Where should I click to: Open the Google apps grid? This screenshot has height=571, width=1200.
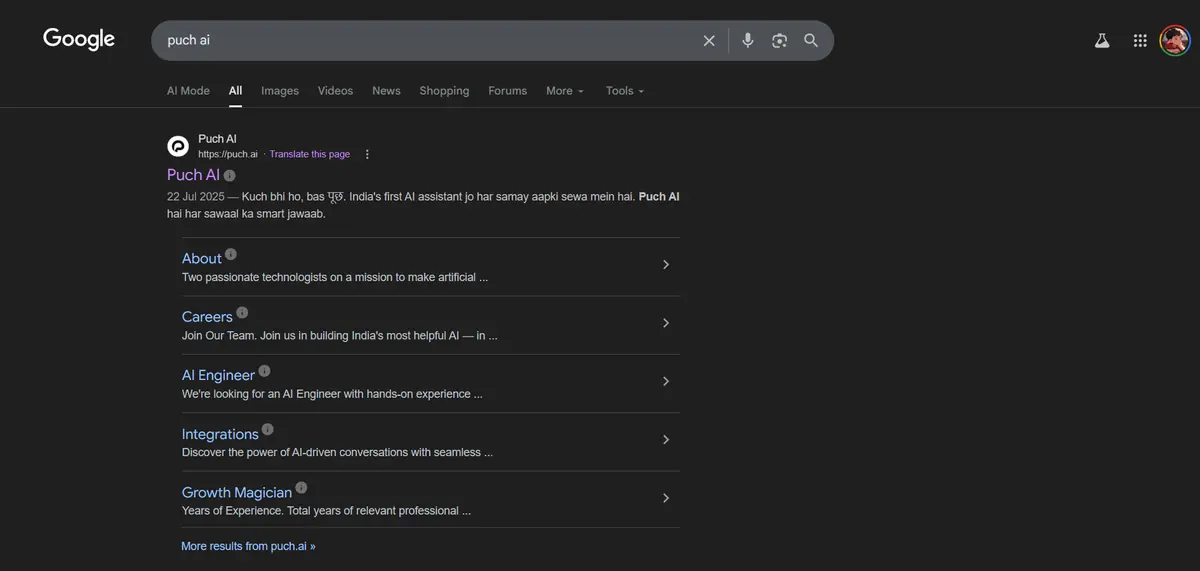tap(1140, 41)
